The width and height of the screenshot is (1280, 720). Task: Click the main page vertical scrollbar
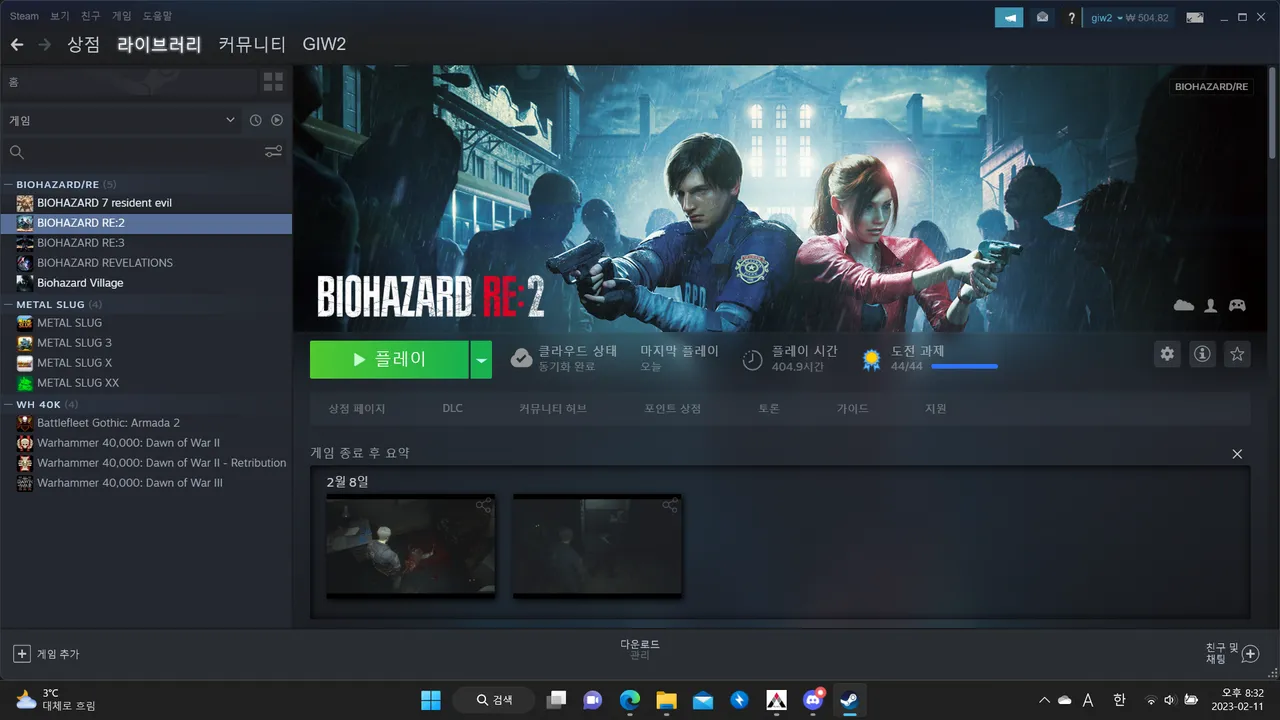pyautogui.click(x=1274, y=112)
